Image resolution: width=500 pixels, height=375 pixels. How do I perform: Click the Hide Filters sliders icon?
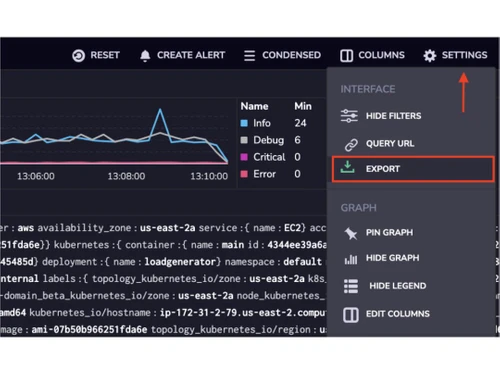[349, 116]
